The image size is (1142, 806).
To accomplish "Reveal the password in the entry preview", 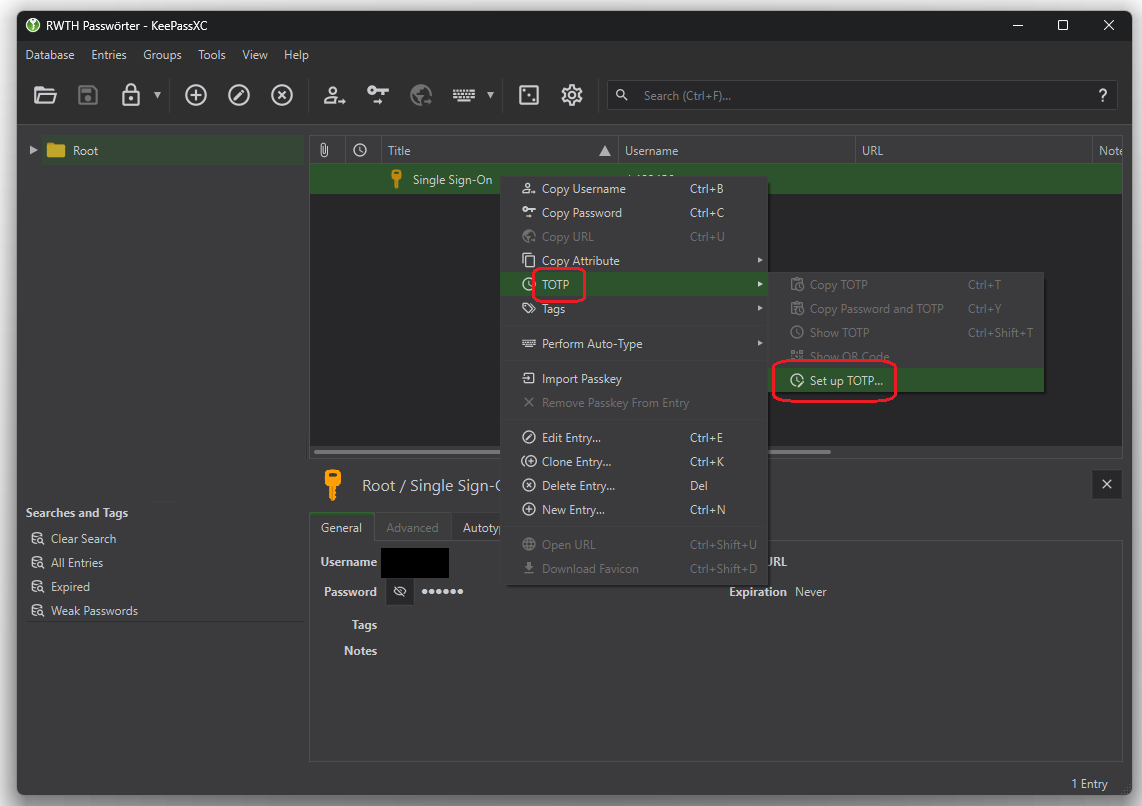I will (x=399, y=591).
